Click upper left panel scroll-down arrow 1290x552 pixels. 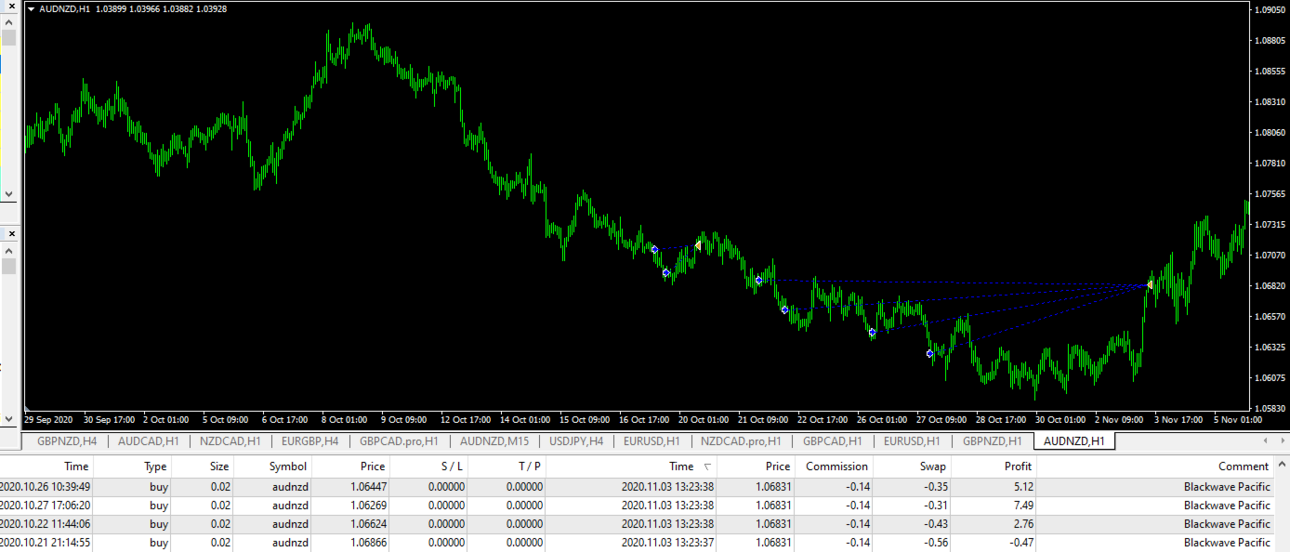(x=9, y=194)
